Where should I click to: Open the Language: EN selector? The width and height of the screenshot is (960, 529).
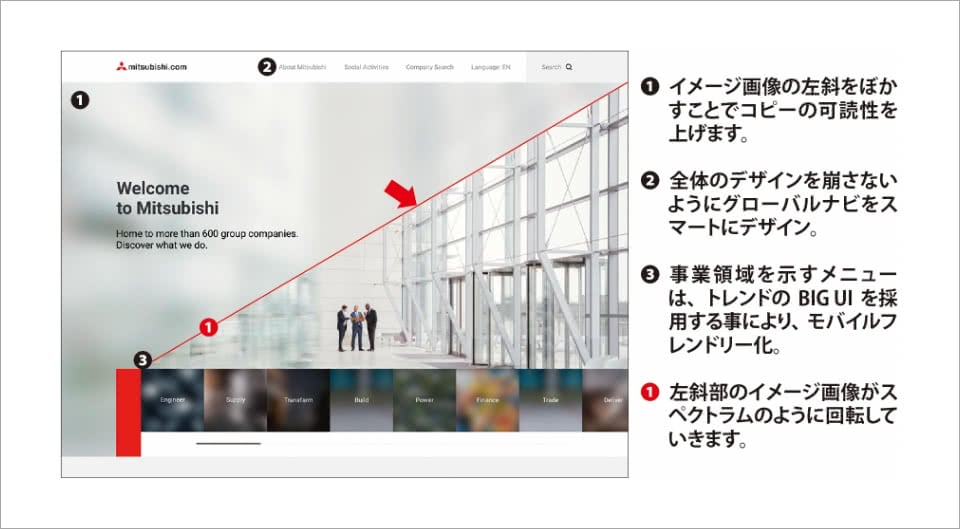pyautogui.click(x=491, y=67)
